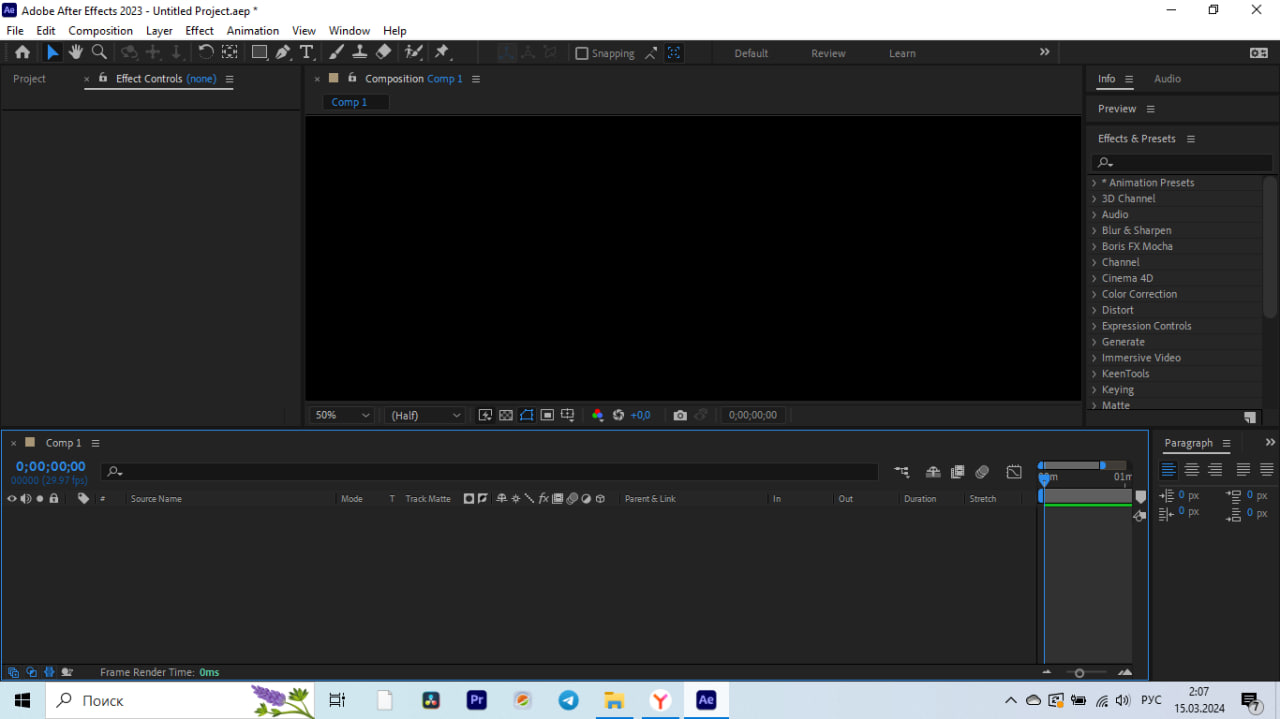Open the Animation menu
The image size is (1280, 719).
252,30
